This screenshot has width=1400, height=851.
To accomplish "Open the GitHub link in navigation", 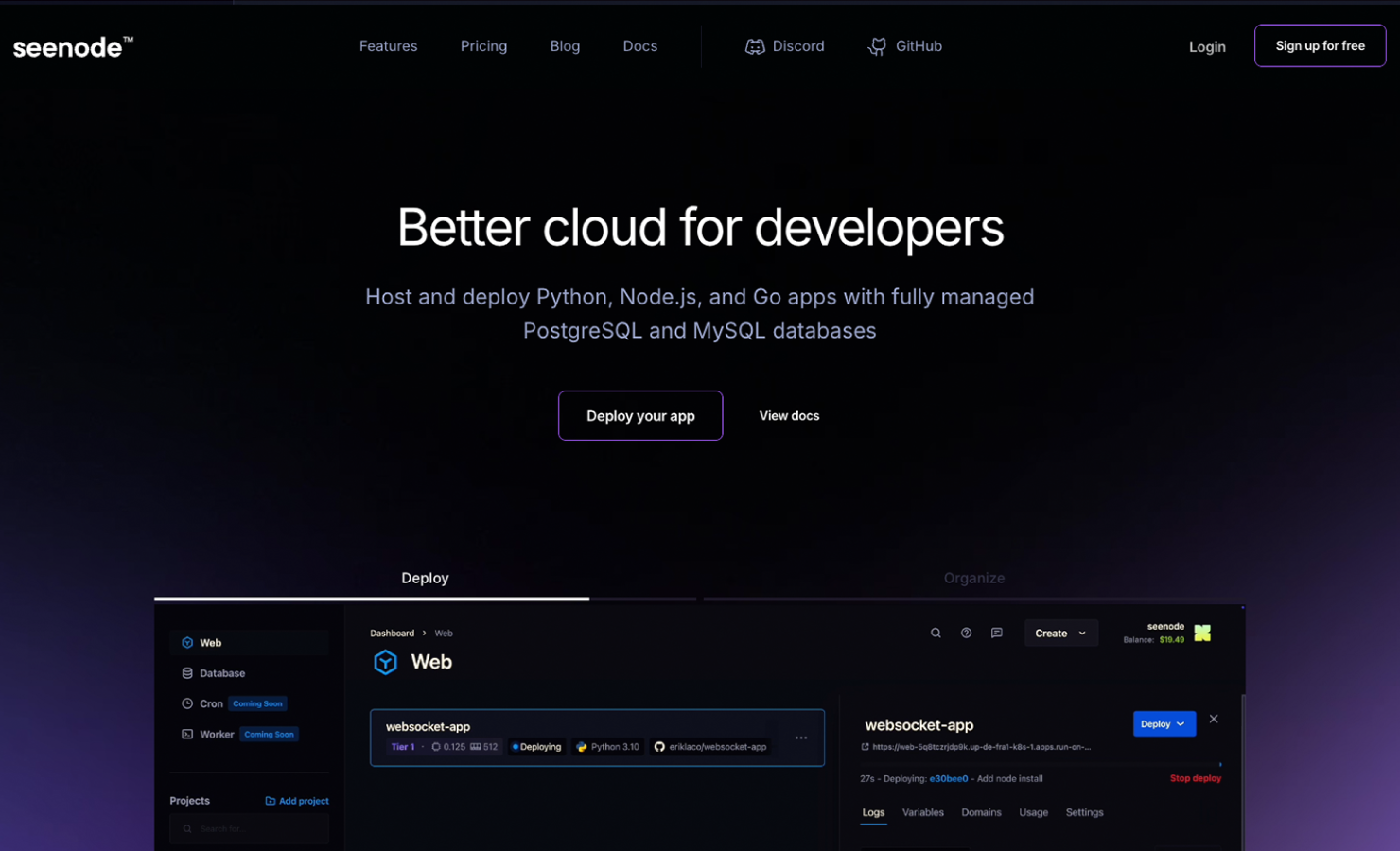I will pos(904,46).
